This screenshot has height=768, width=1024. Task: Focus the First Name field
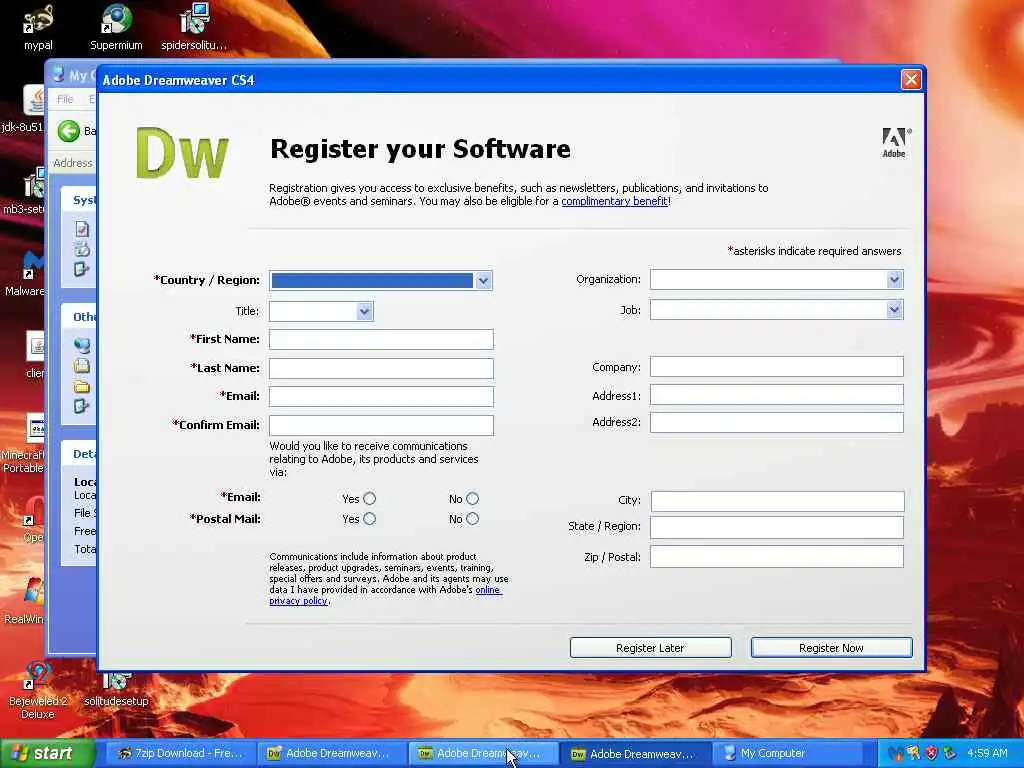click(381, 340)
